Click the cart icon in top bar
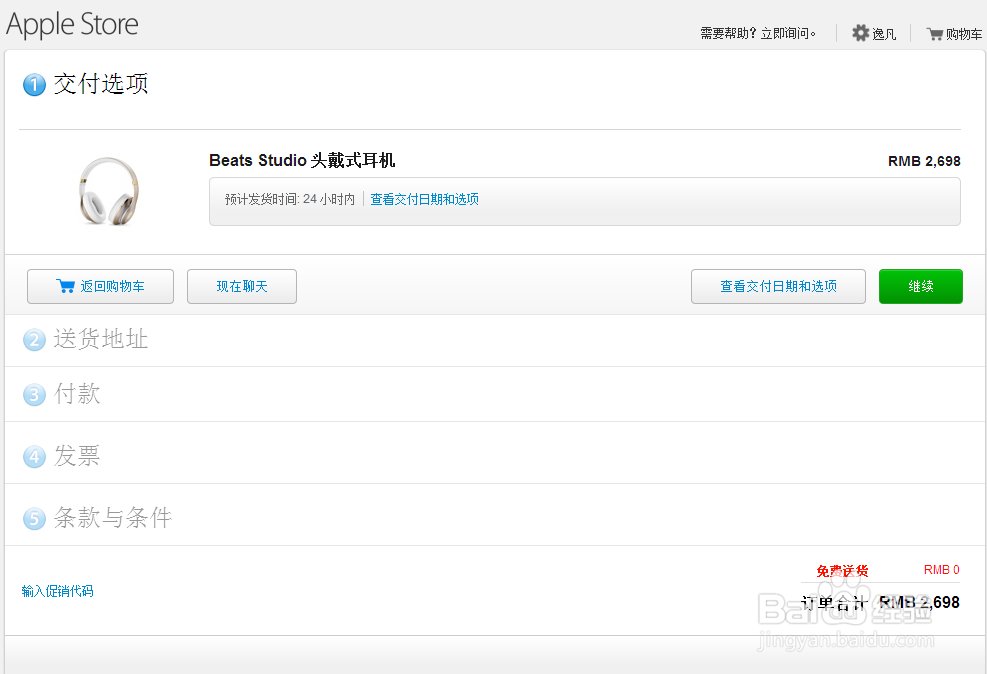 pos(935,34)
